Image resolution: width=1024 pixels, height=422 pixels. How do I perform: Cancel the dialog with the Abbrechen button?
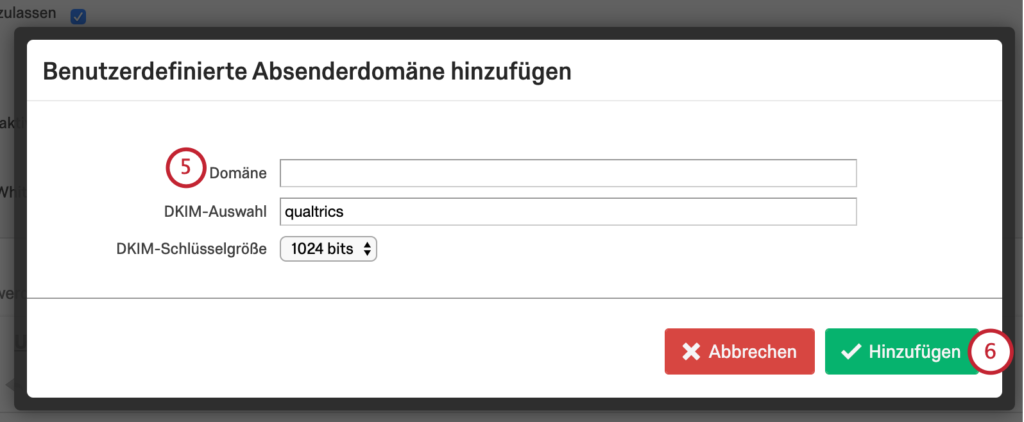(x=739, y=351)
